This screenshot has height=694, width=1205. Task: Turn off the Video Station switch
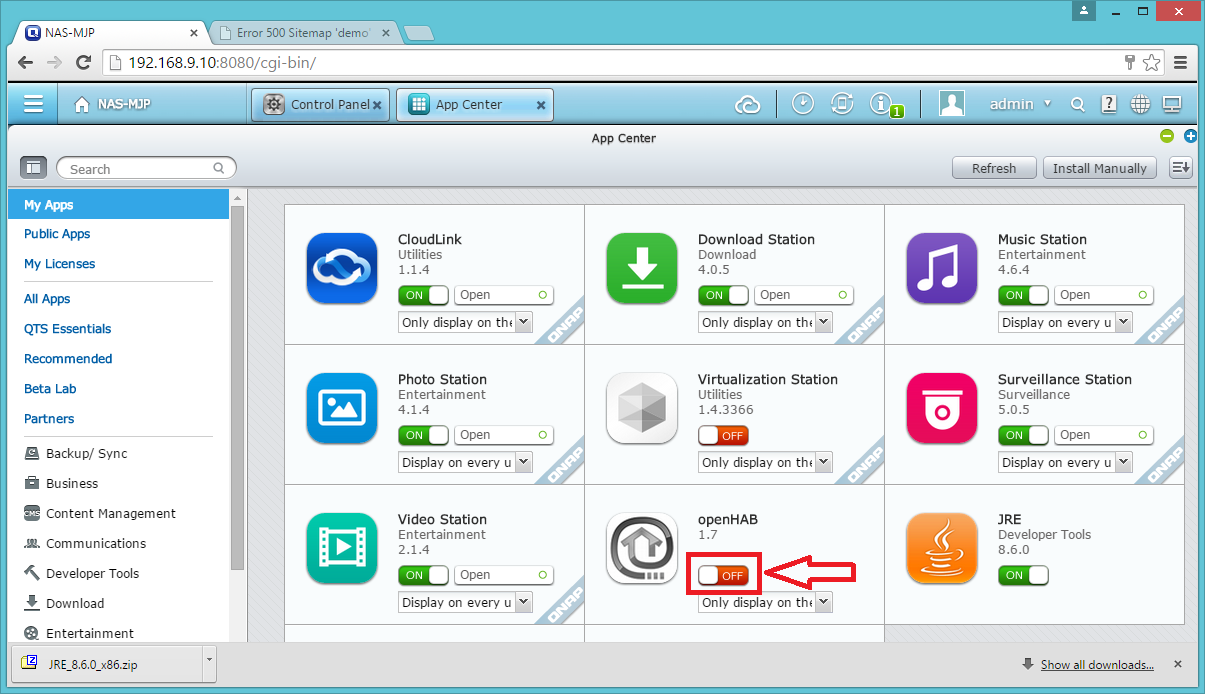pos(423,575)
